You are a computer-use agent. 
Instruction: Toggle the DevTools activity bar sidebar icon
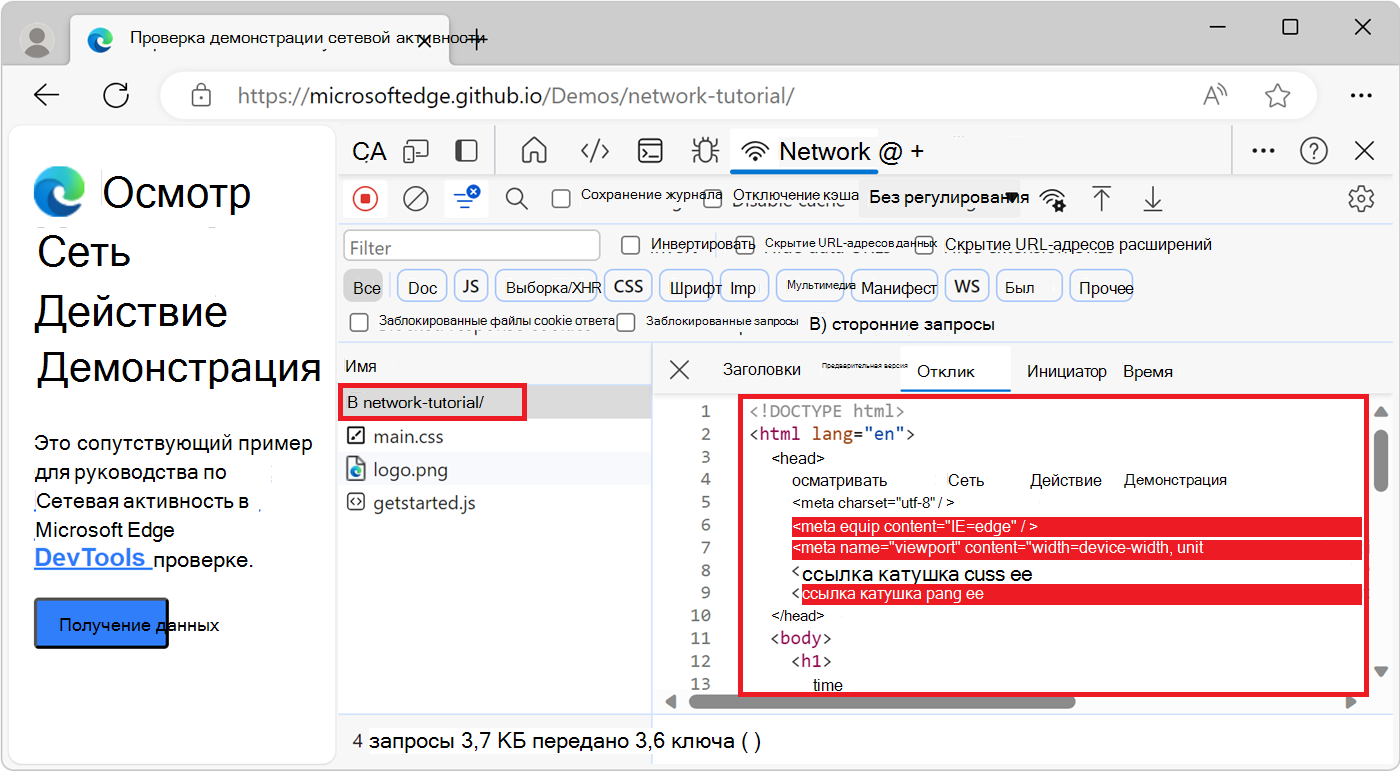click(x=466, y=151)
